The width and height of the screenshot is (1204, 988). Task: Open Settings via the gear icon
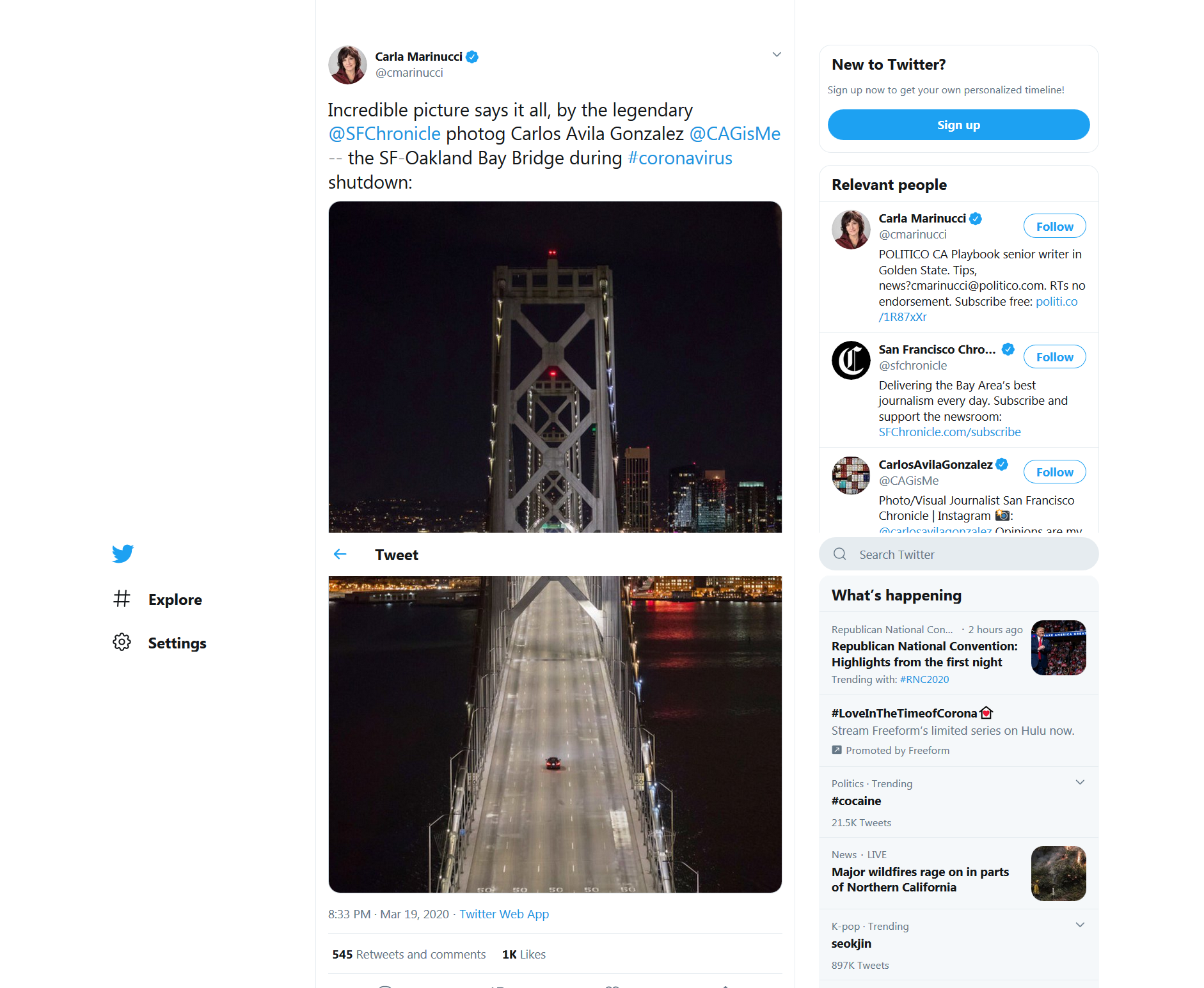point(122,642)
